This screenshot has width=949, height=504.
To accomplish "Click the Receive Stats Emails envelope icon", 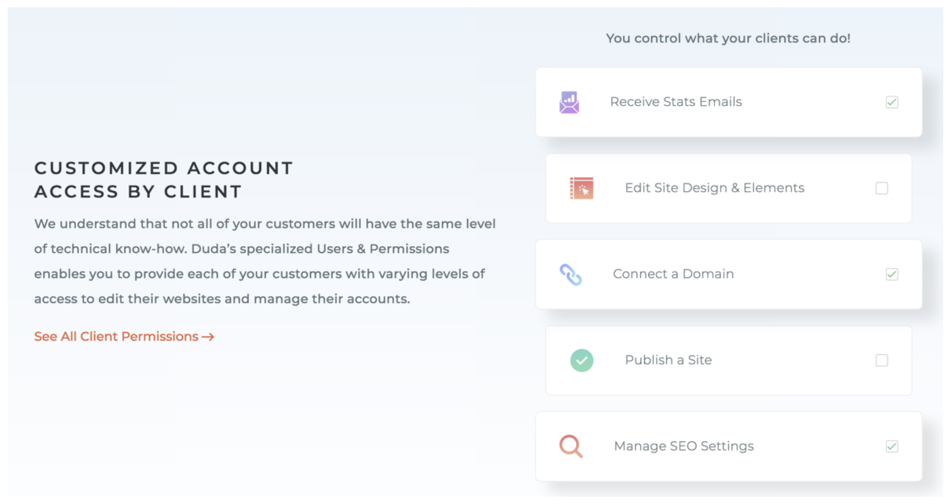I will (x=569, y=102).
